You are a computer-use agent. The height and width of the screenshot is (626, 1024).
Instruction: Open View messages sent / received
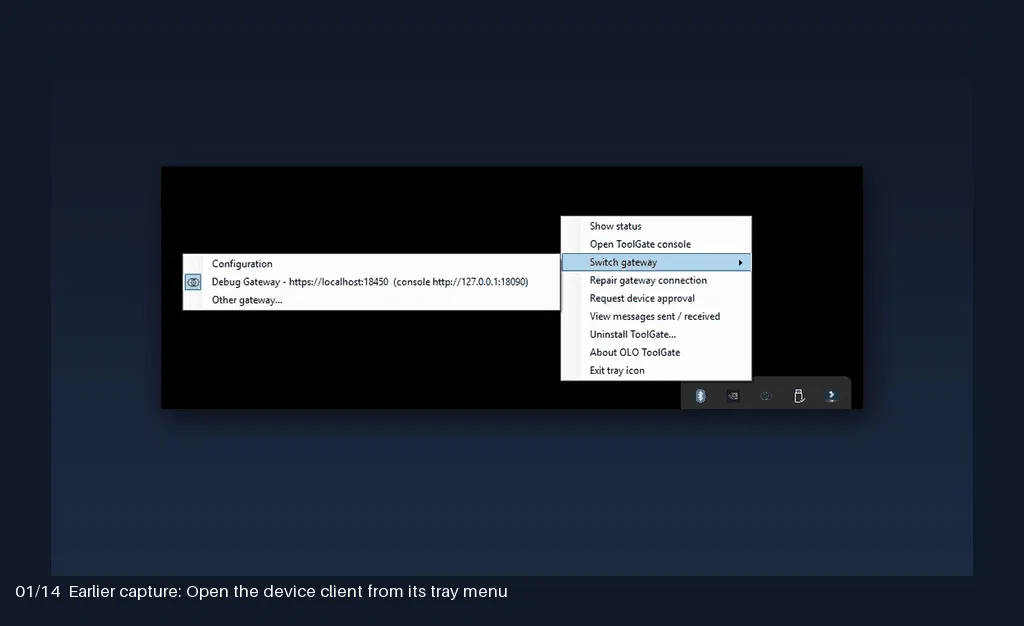[x=656, y=317]
